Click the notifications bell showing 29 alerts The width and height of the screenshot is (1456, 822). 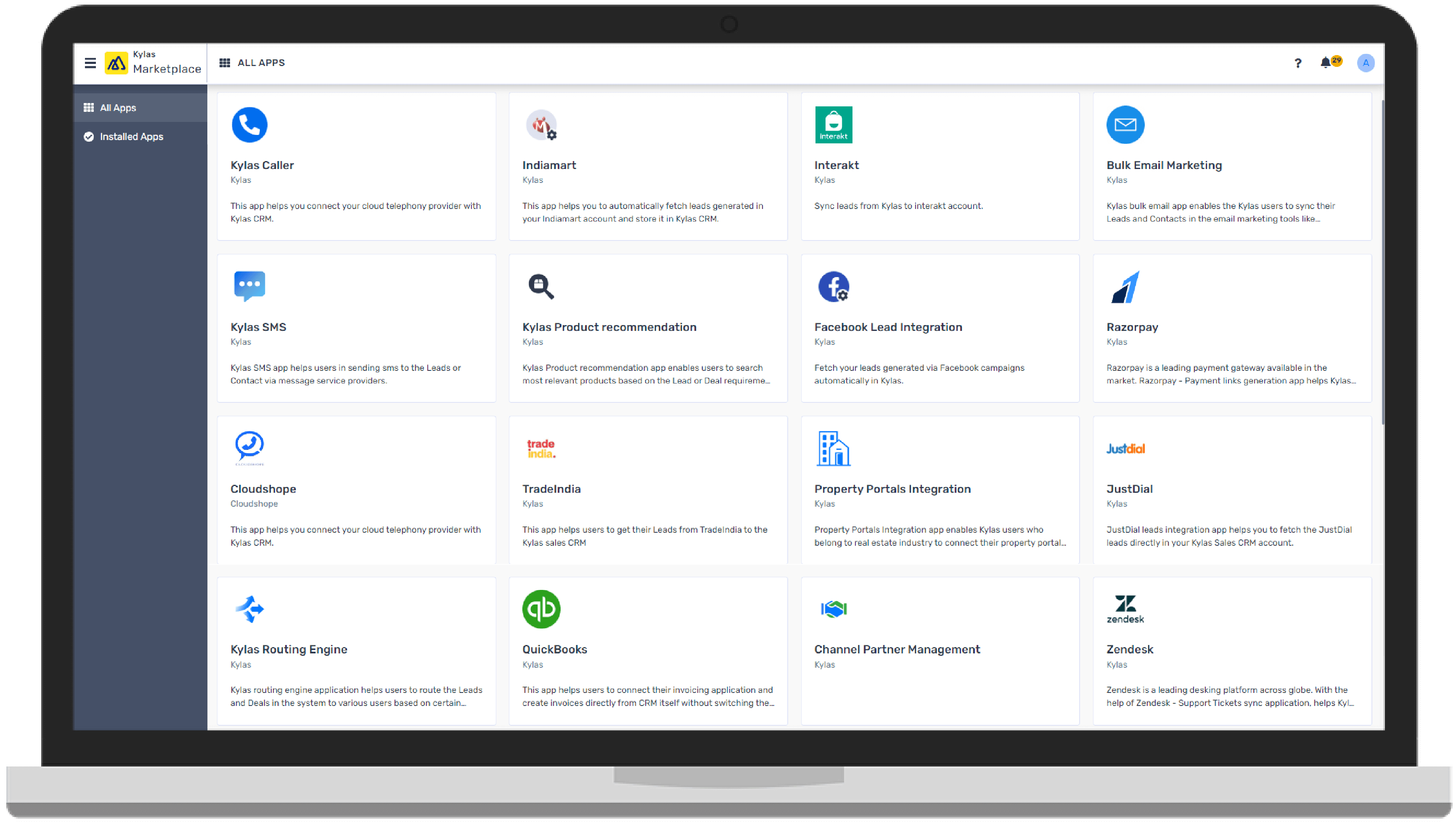[x=1326, y=63]
